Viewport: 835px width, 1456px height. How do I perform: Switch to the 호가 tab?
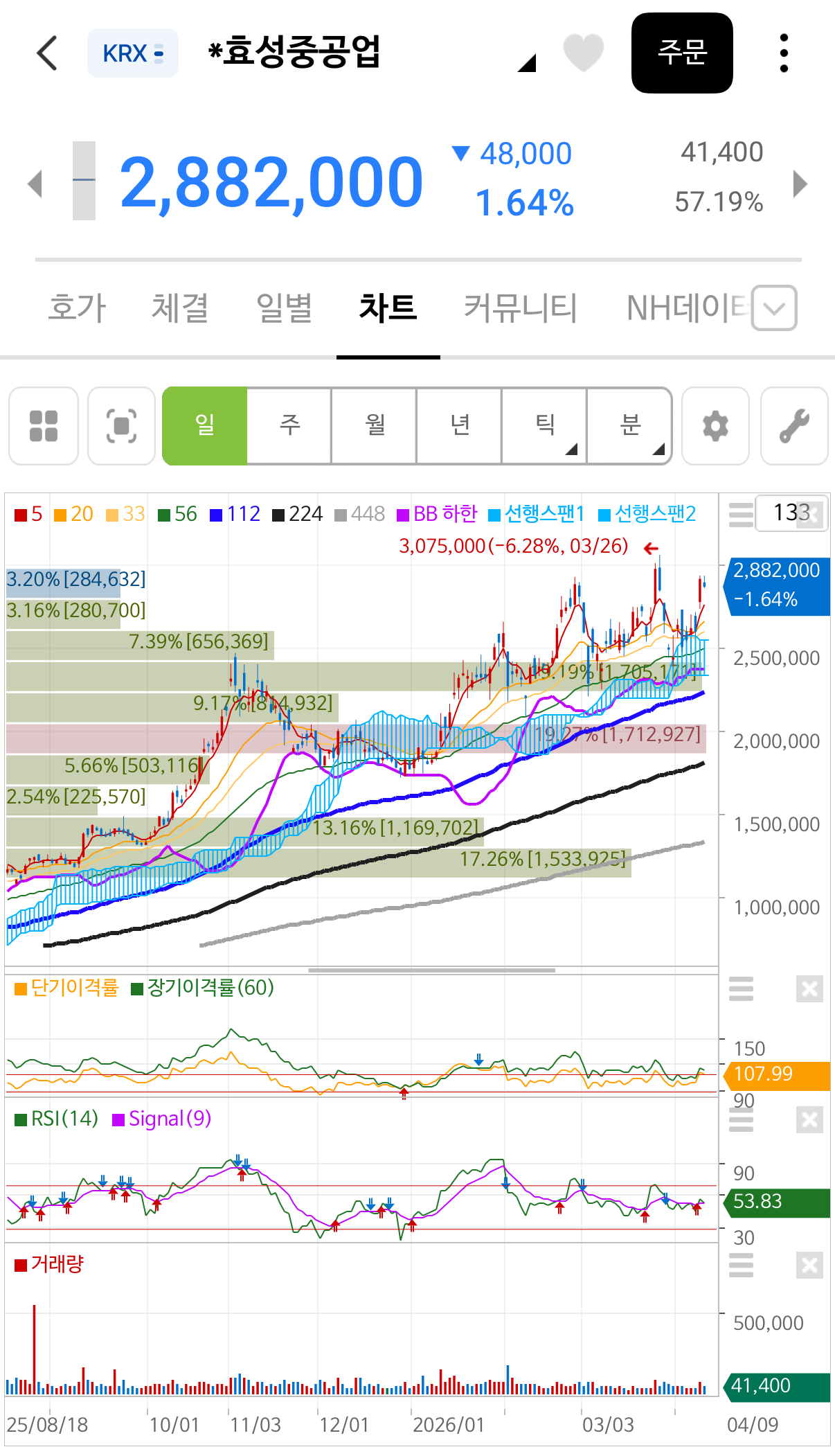click(77, 308)
